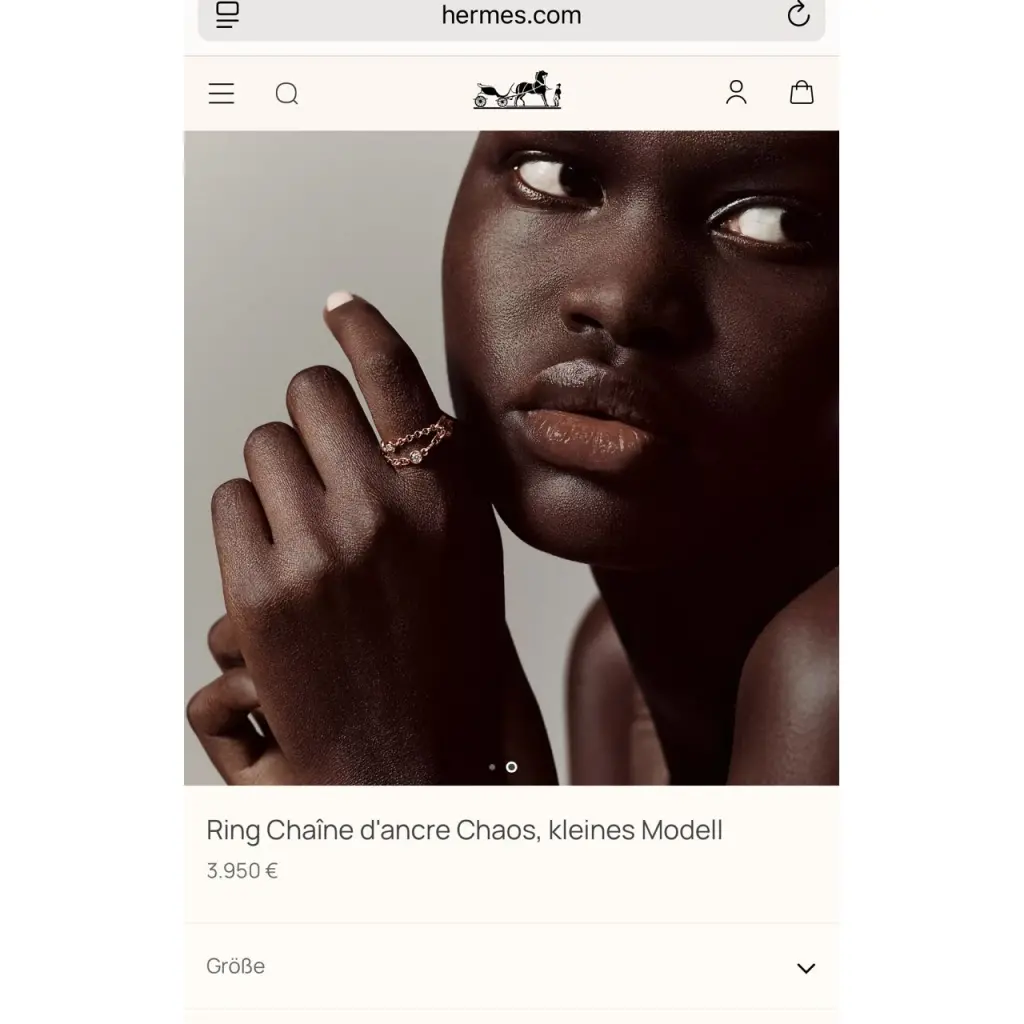The height and width of the screenshot is (1024, 1024).
Task: Open the reader view page icon
Action: click(227, 14)
